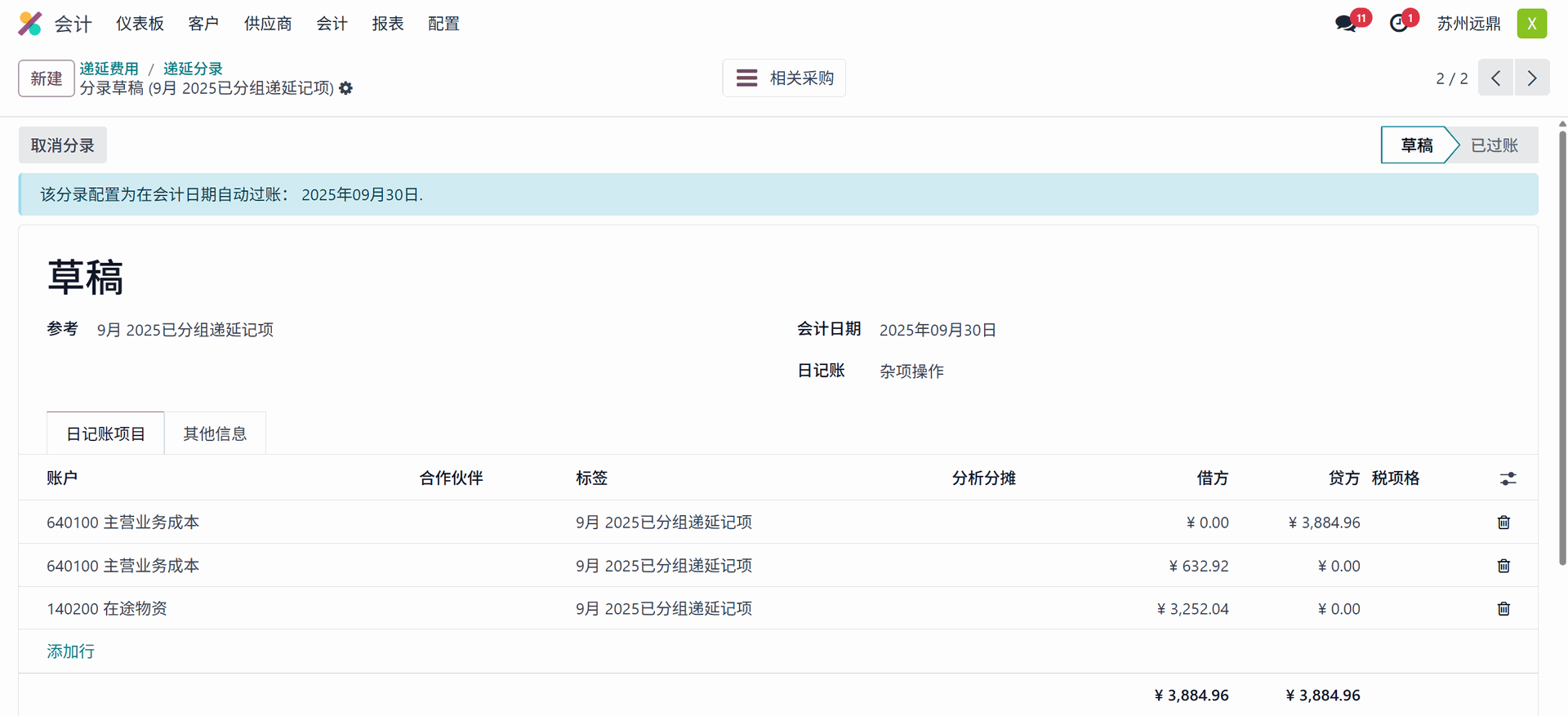Open the 报表 menu
Image resolution: width=1568 pixels, height=716 pixels.
pyautogui.click(x=388, y=24)
